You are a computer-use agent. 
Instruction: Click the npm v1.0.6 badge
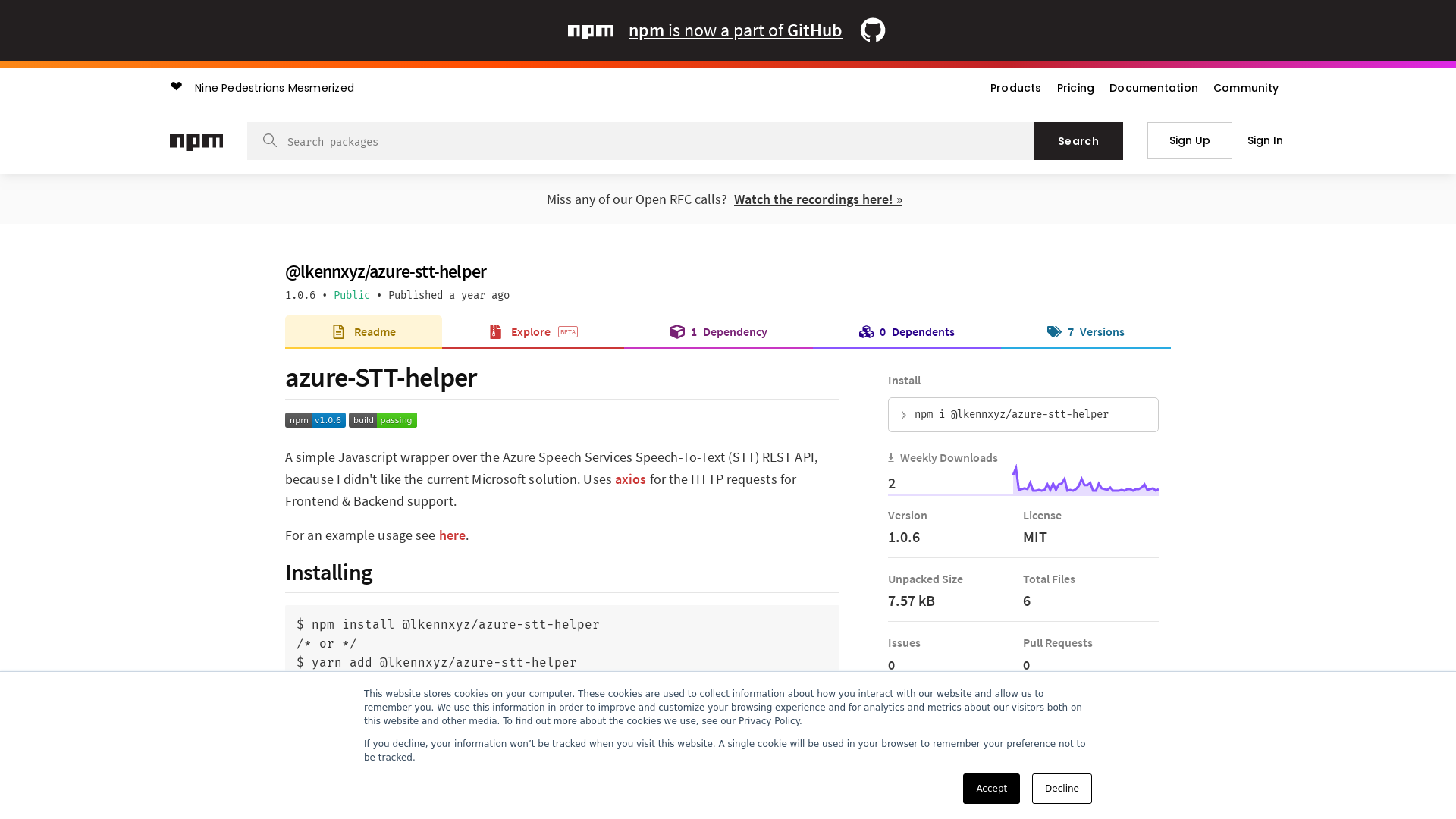(x=315, y=420)
